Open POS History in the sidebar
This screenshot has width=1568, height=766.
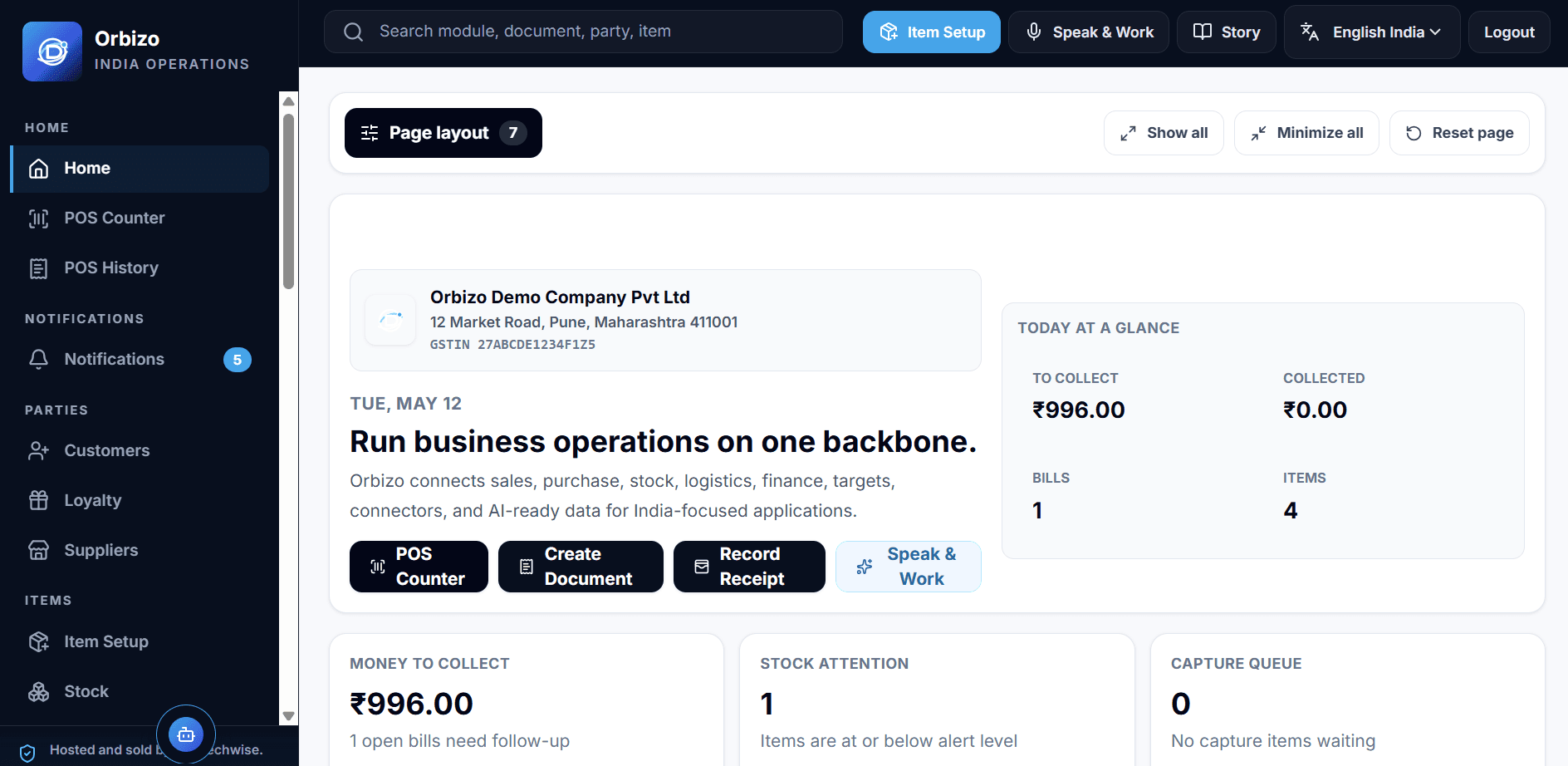pyautogui.click(x=140, y=268)
